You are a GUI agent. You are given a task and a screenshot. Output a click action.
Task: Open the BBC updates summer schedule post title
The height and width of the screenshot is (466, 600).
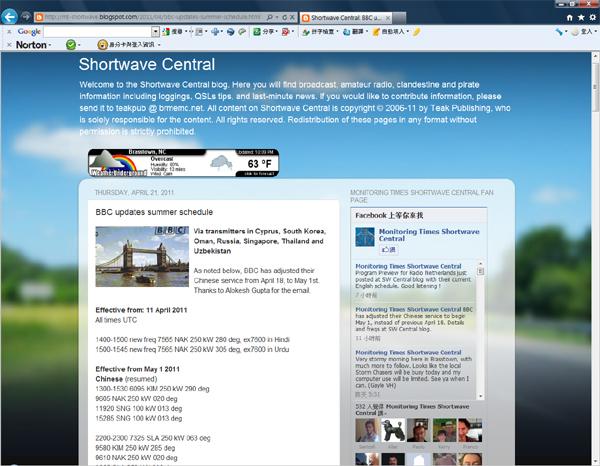coord(154,212)
